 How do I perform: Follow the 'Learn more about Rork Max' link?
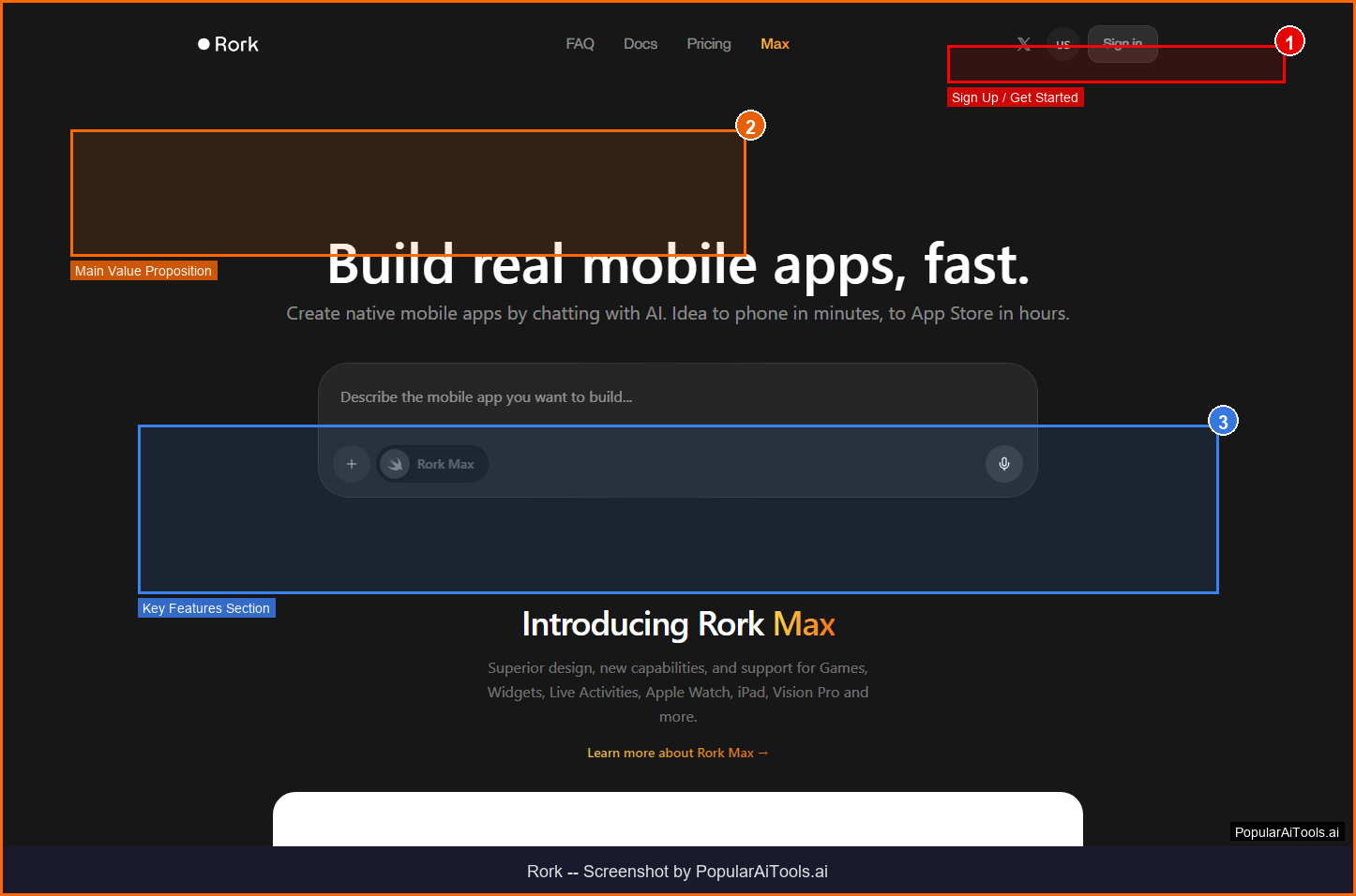click(x=677, y=753)
